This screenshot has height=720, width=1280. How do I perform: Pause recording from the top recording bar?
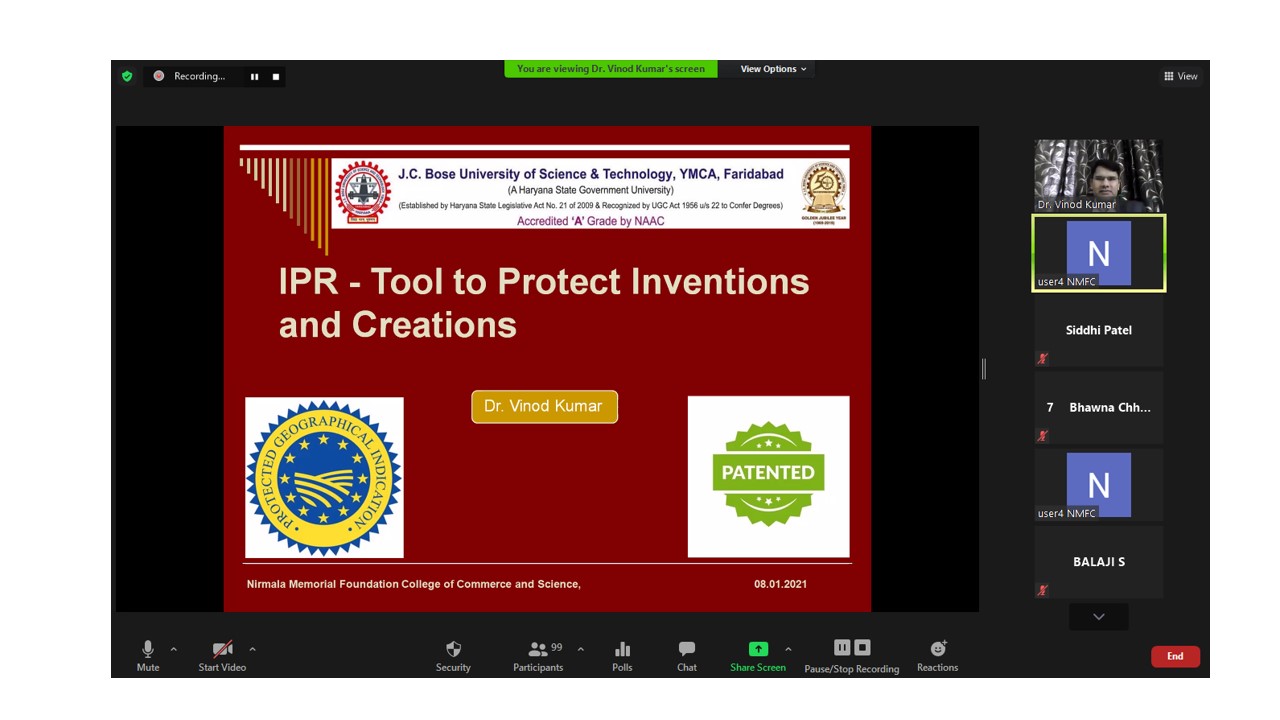coord(254,76)
